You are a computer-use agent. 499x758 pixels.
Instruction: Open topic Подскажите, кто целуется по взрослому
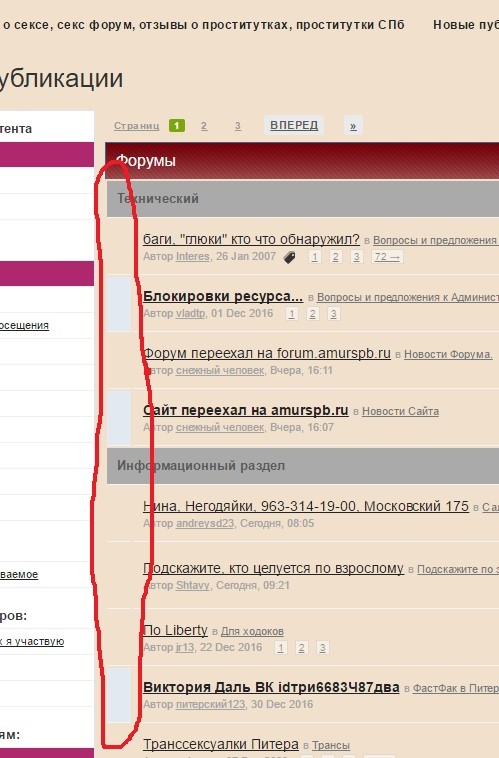273,568
